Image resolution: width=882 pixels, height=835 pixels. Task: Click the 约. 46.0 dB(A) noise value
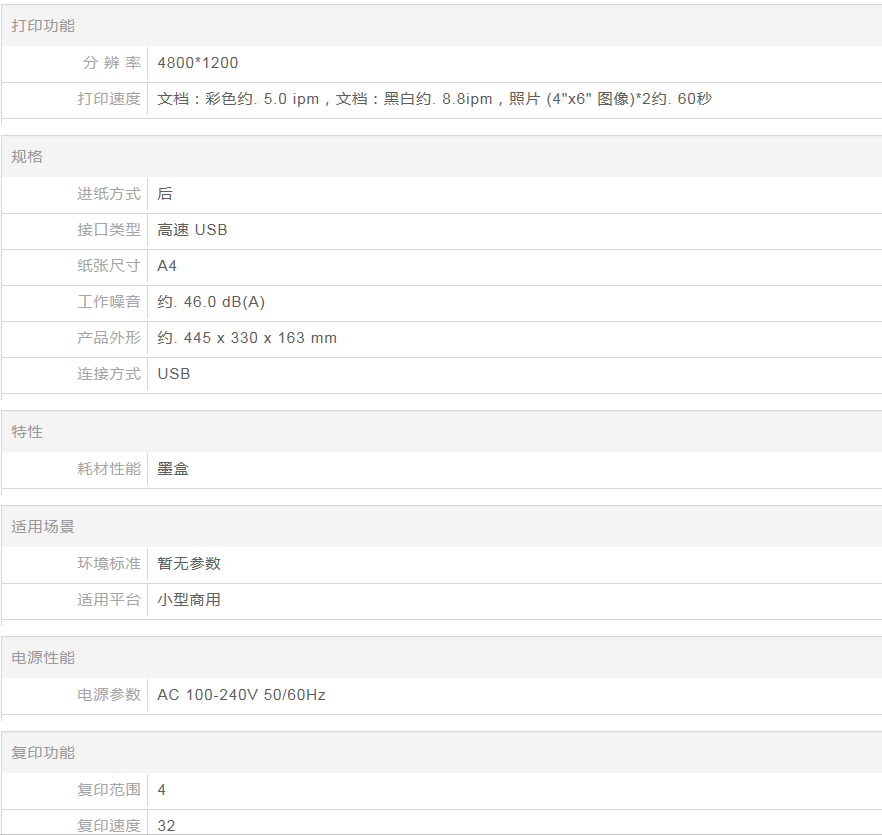[211, 302]
